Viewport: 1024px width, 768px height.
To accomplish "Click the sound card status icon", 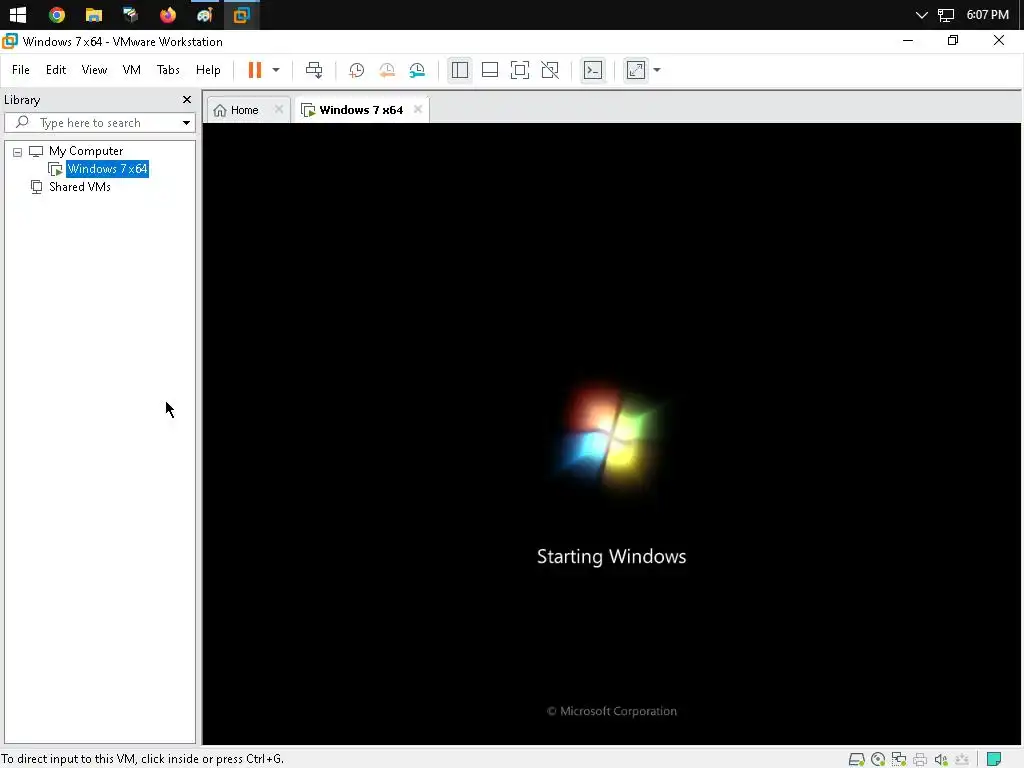I will [x=941, y=759].
